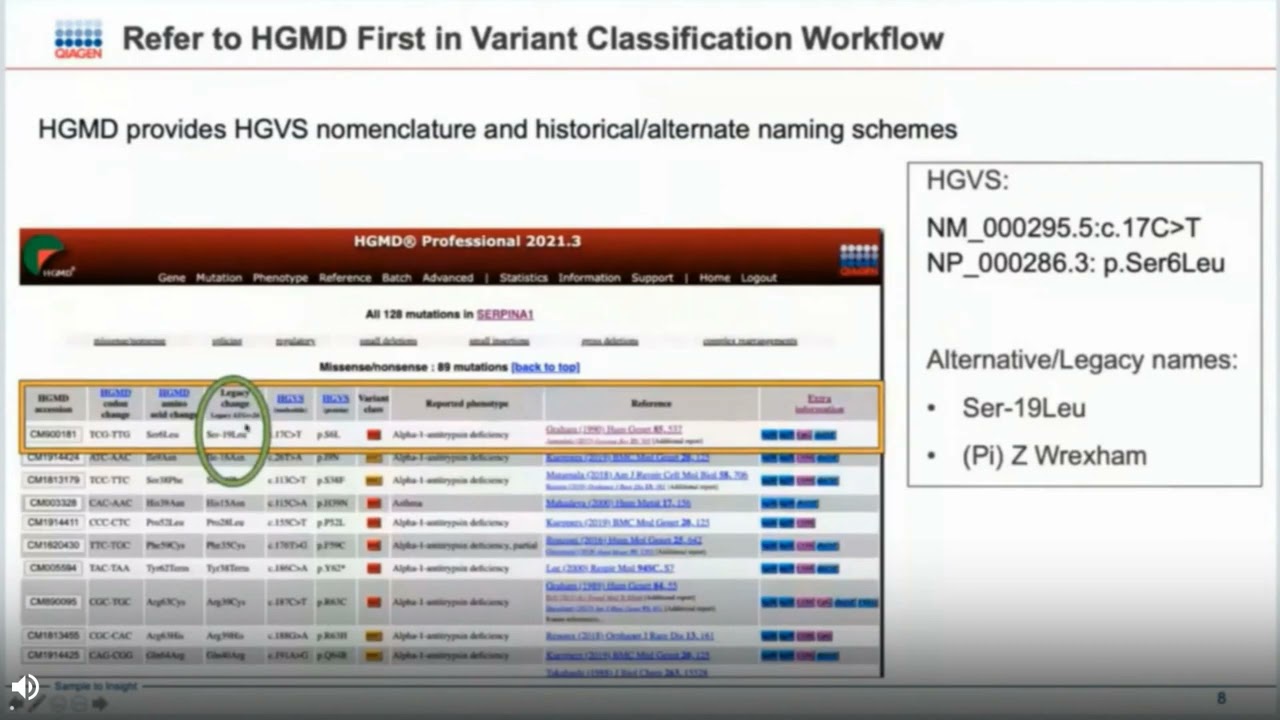
Task: Jump to splicing section link
Action: pyautogui.click(x=227, y=341)
